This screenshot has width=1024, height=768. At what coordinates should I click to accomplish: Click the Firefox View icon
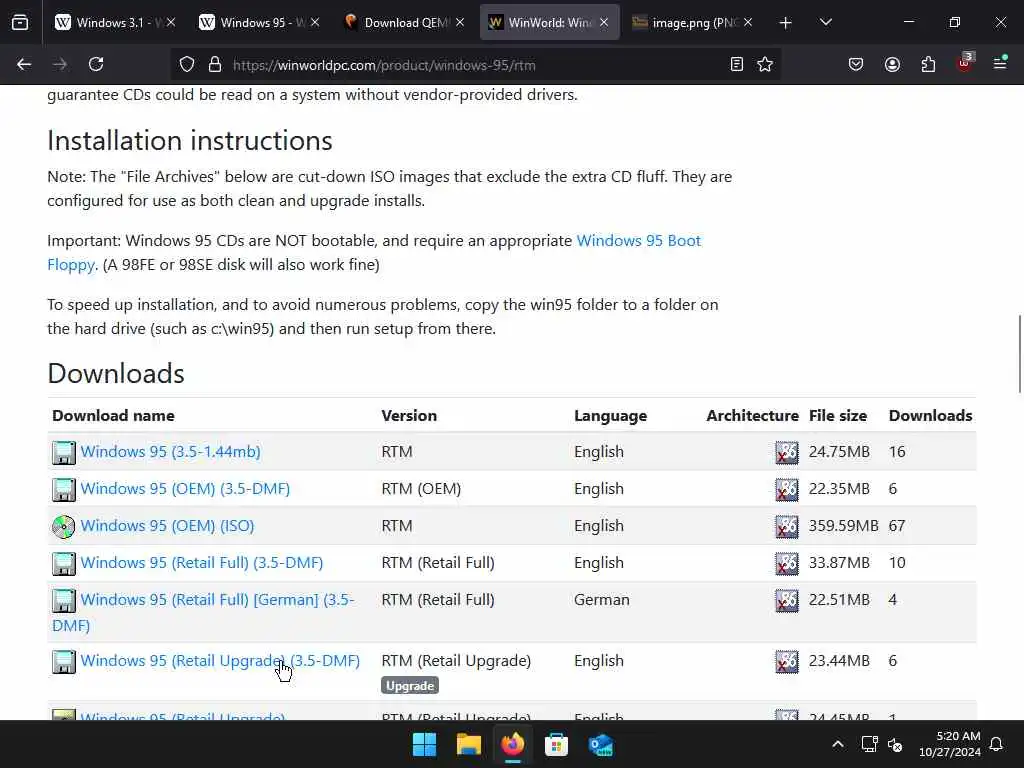pyautogui.click(x=20, y=22)
